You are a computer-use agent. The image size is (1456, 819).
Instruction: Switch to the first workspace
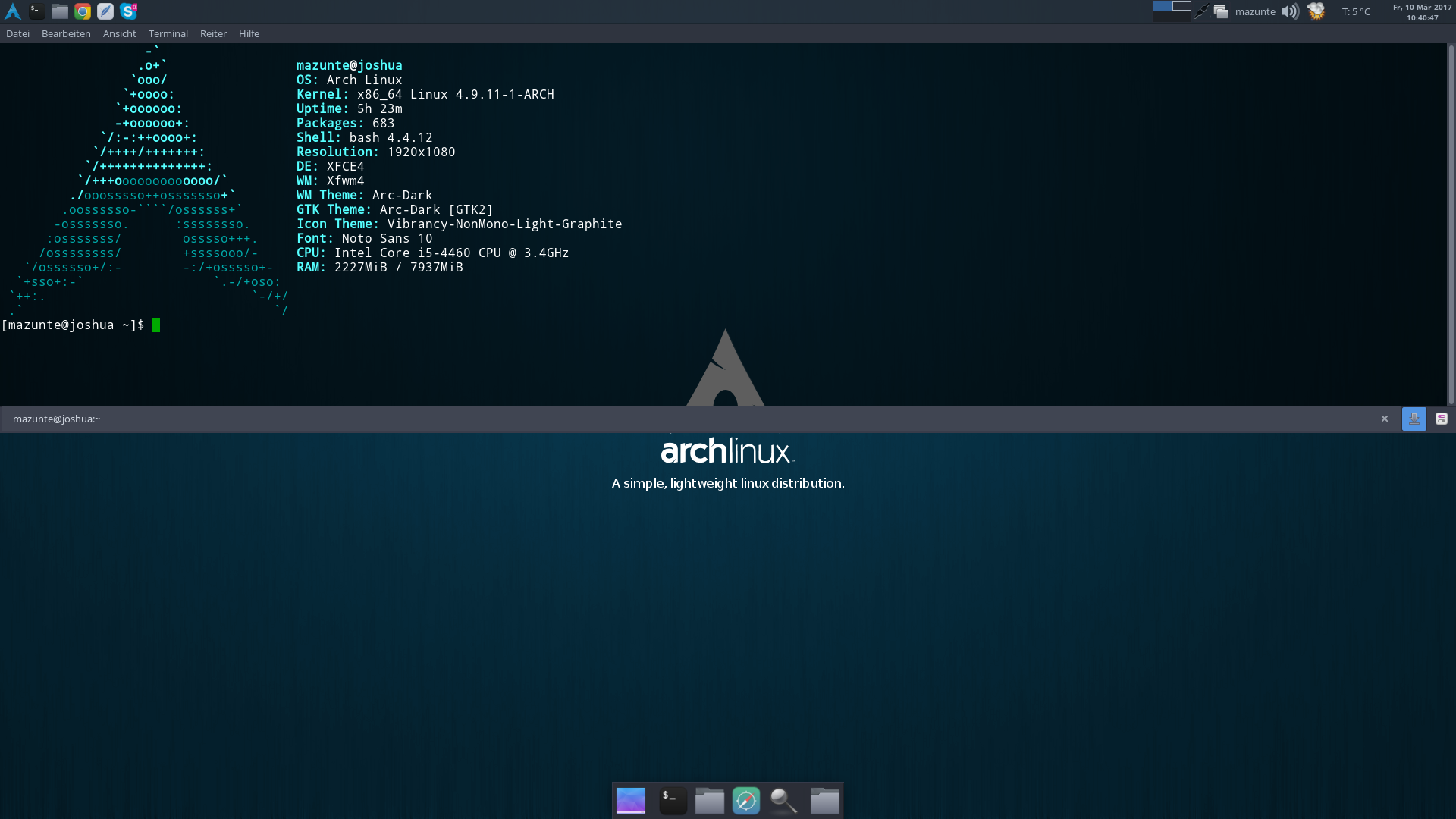[1162, 6]
